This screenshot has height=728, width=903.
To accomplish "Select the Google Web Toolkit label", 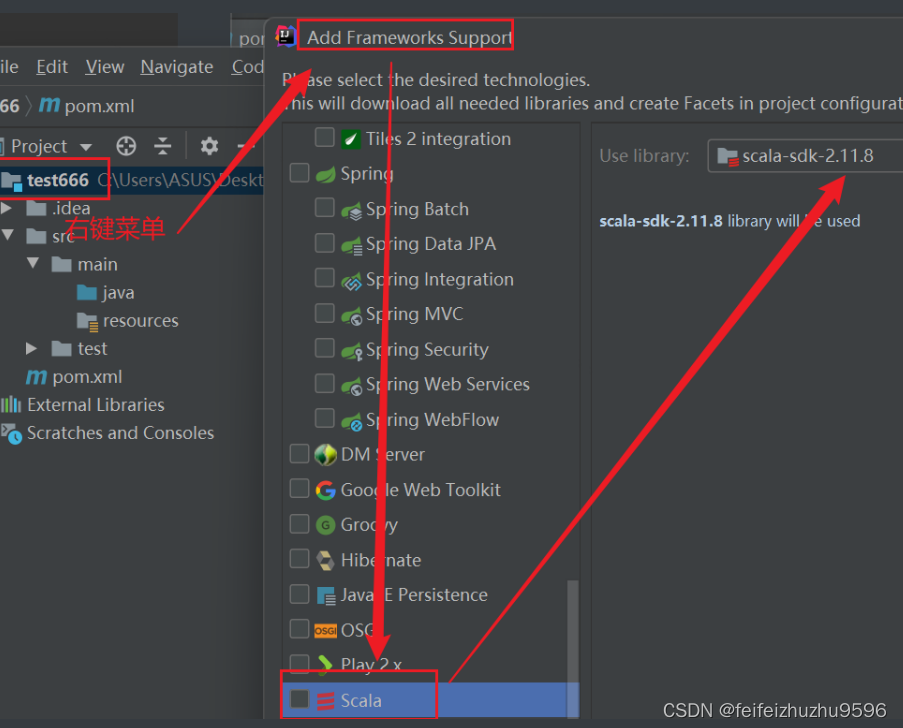I will click(420, 490).
